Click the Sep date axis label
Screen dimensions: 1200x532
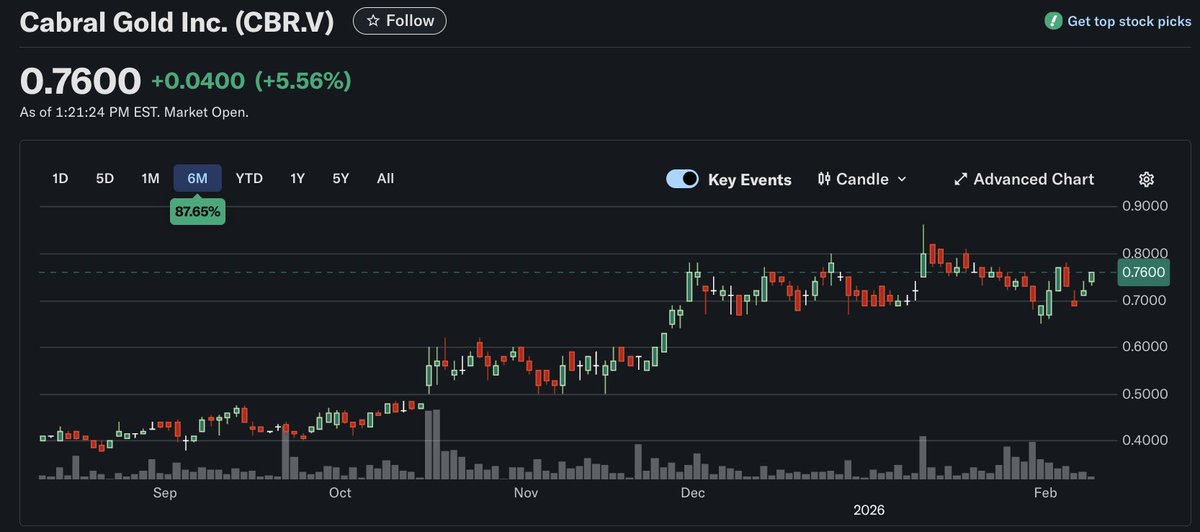[x=165, y=493]
